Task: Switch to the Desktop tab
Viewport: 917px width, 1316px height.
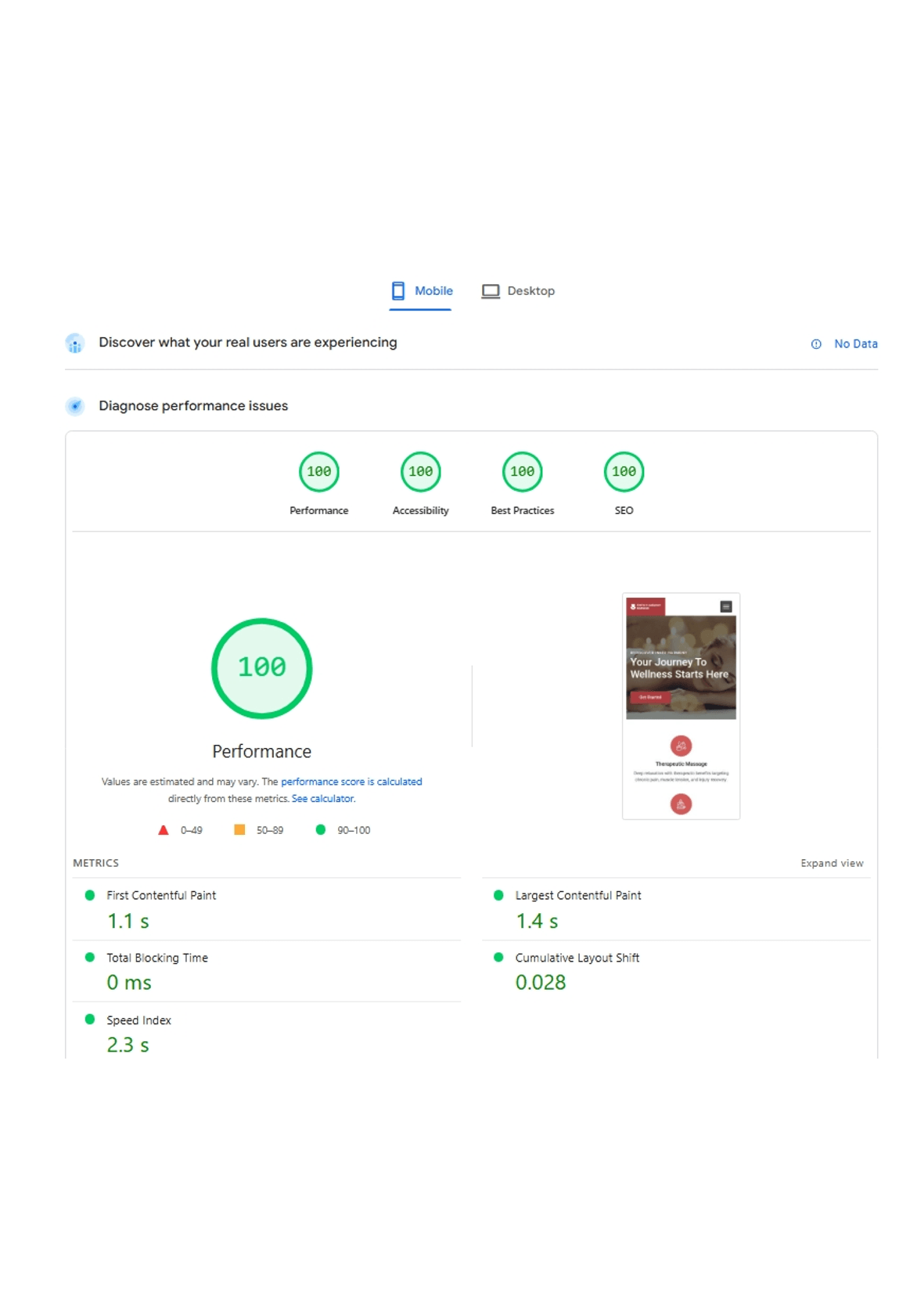Action: (x=518, y=291)
